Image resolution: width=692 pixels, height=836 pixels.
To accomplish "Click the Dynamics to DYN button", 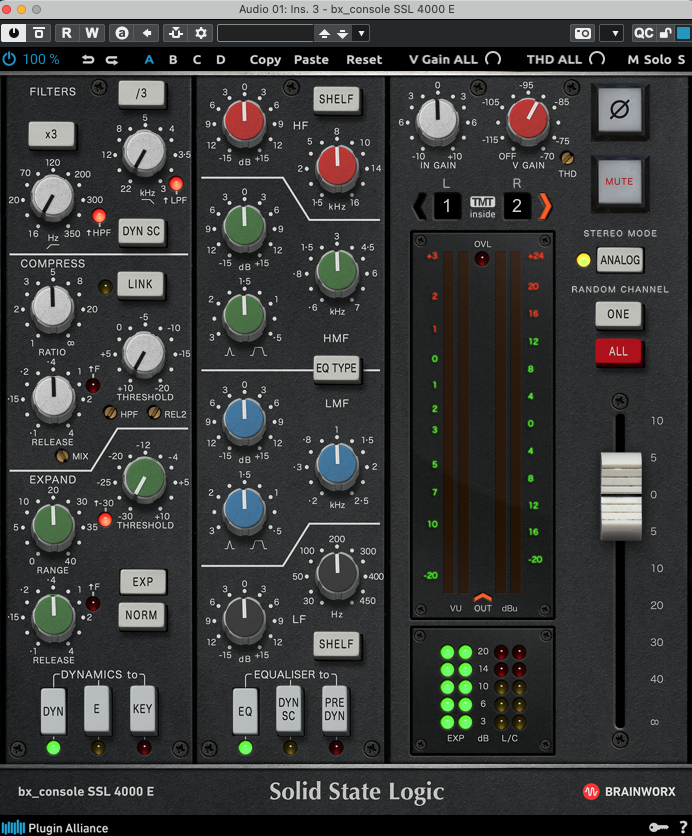I will [53, 711].
